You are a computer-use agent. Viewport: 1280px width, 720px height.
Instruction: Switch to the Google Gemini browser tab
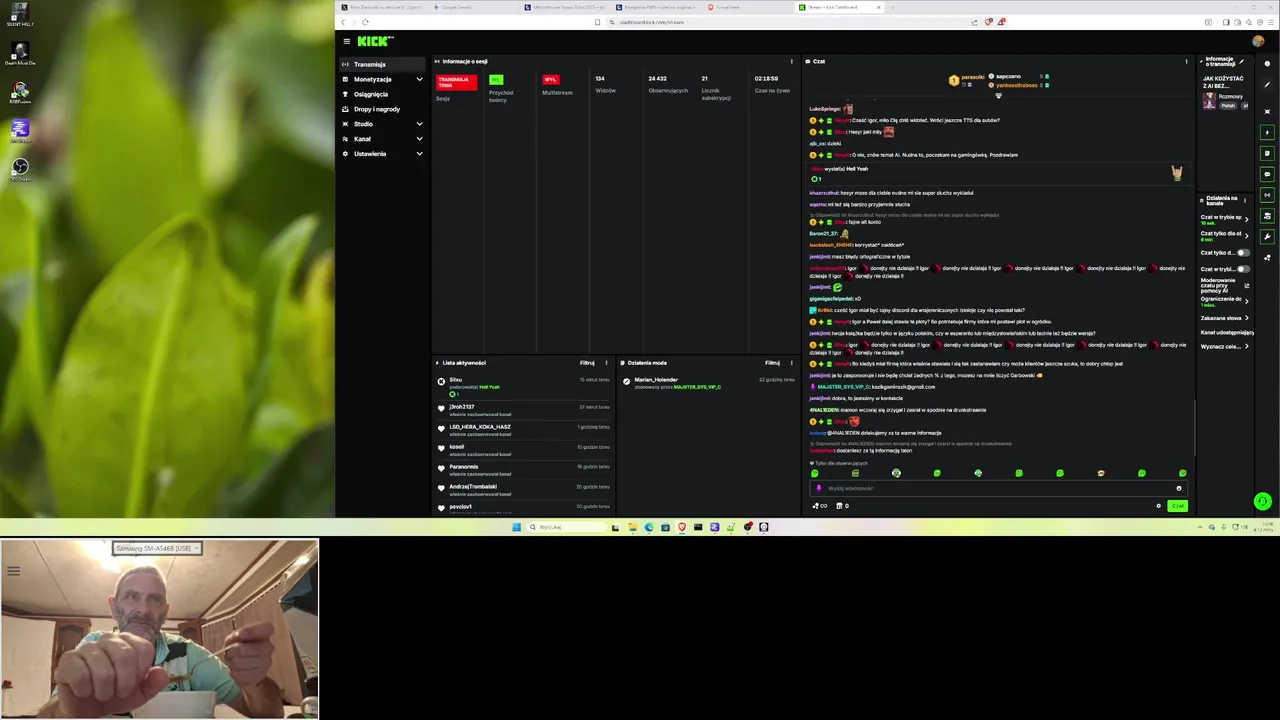[473, 7]
